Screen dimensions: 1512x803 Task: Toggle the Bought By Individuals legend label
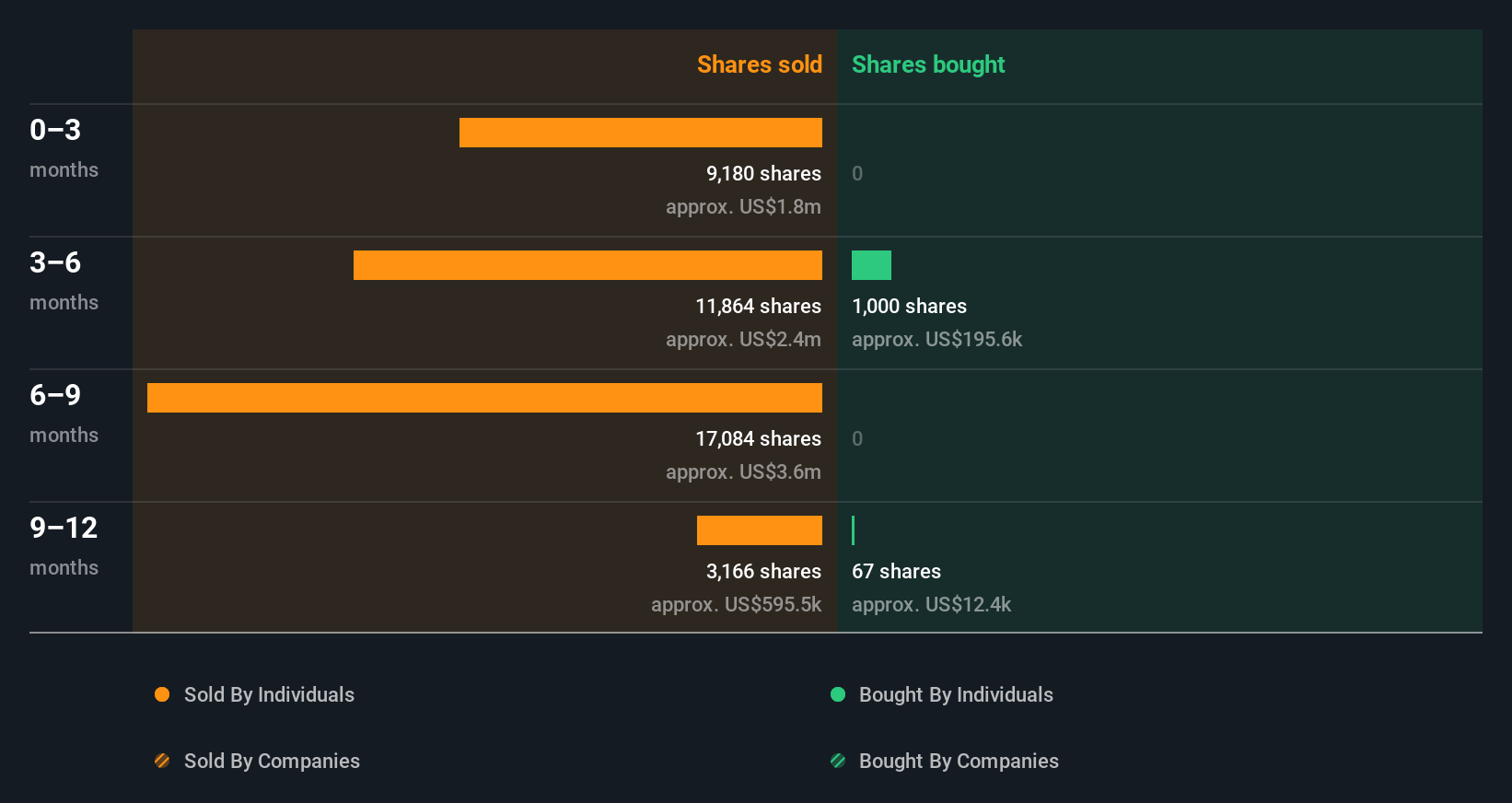956,694
